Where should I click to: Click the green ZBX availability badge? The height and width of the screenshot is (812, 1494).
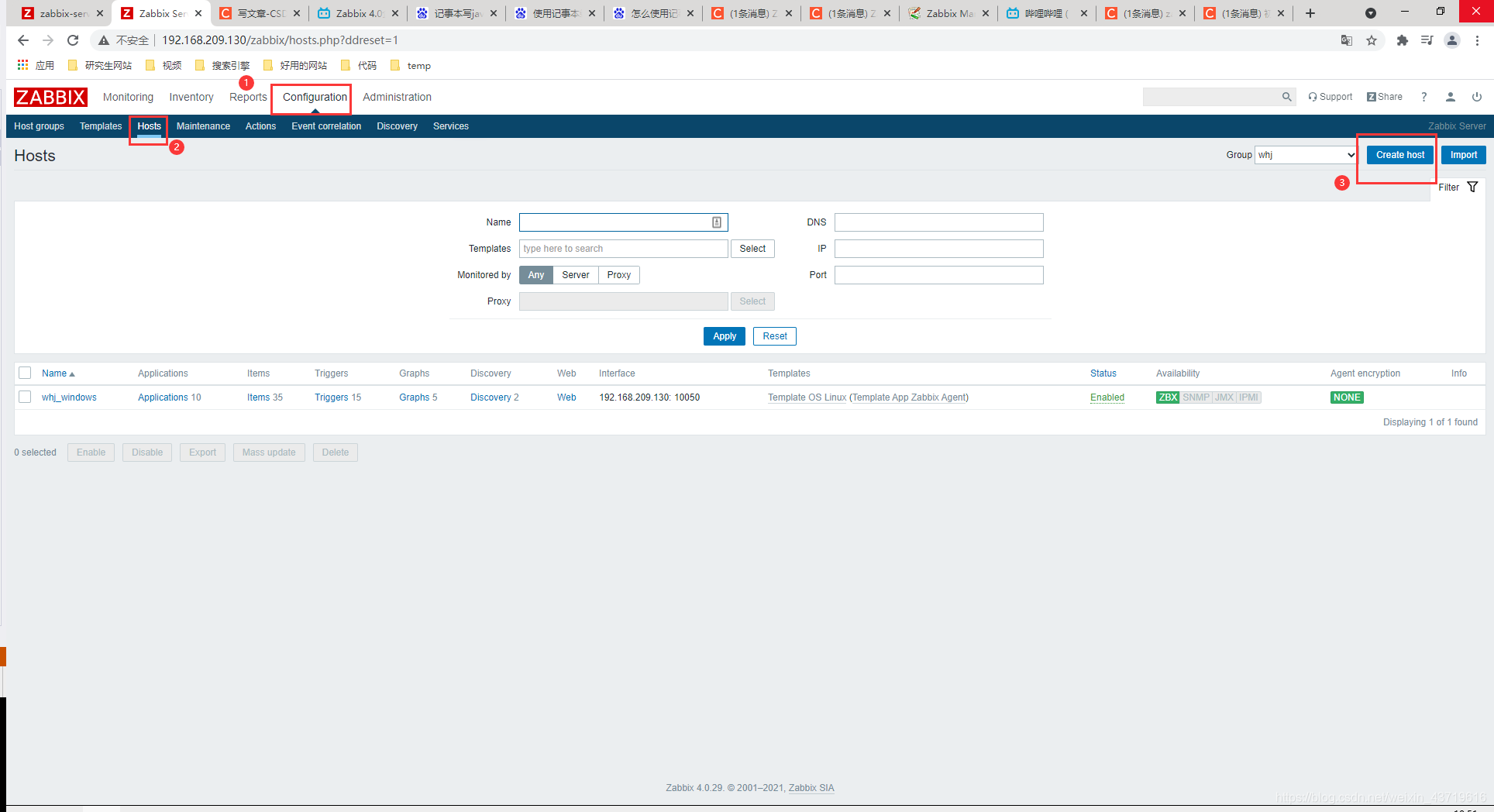(1168, 397)
